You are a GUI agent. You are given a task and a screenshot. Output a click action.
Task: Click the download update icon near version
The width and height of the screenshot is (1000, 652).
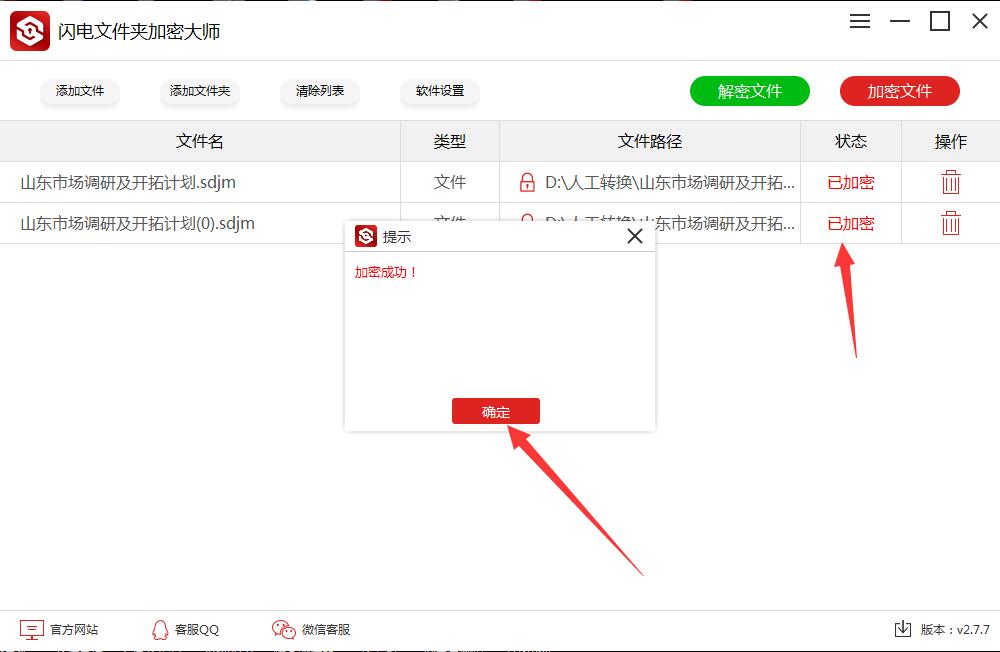point(902,629)
